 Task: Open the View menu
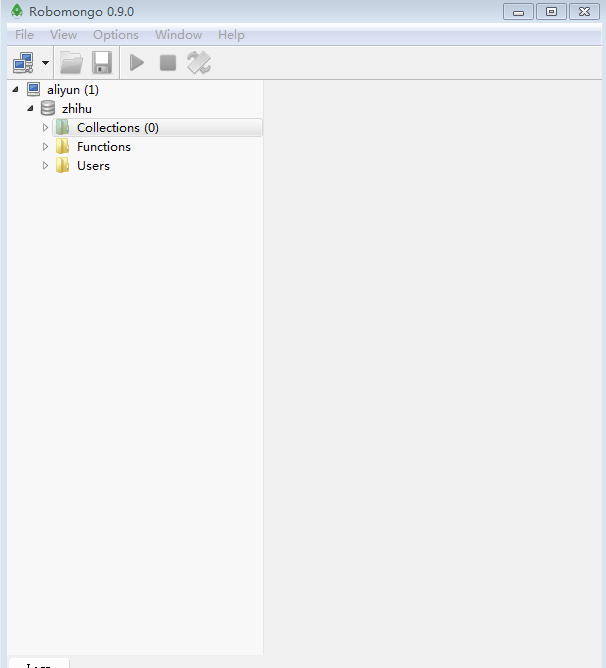tap(63, 35)
